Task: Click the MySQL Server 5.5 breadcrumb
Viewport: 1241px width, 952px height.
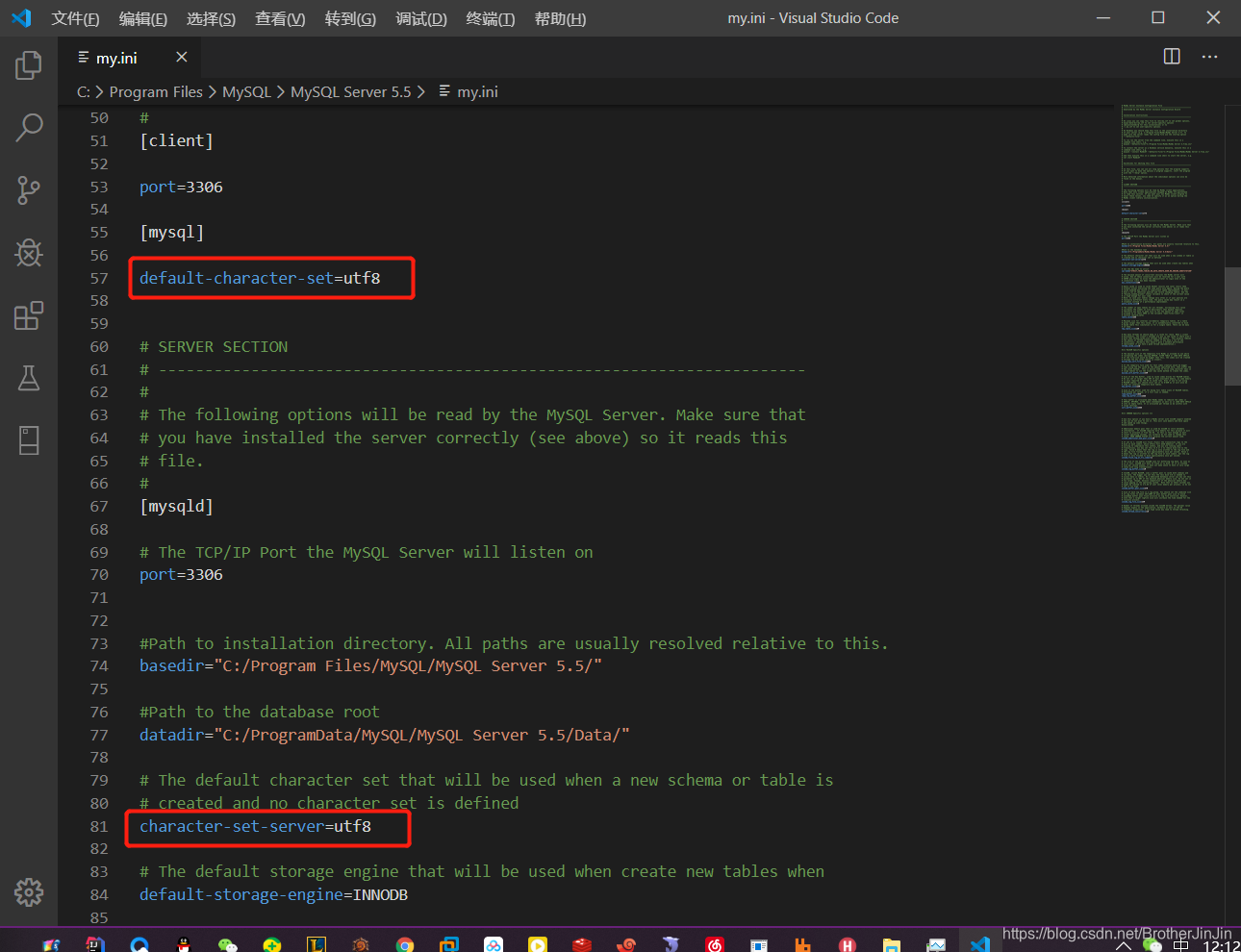Action: click(x=350, y=91)
